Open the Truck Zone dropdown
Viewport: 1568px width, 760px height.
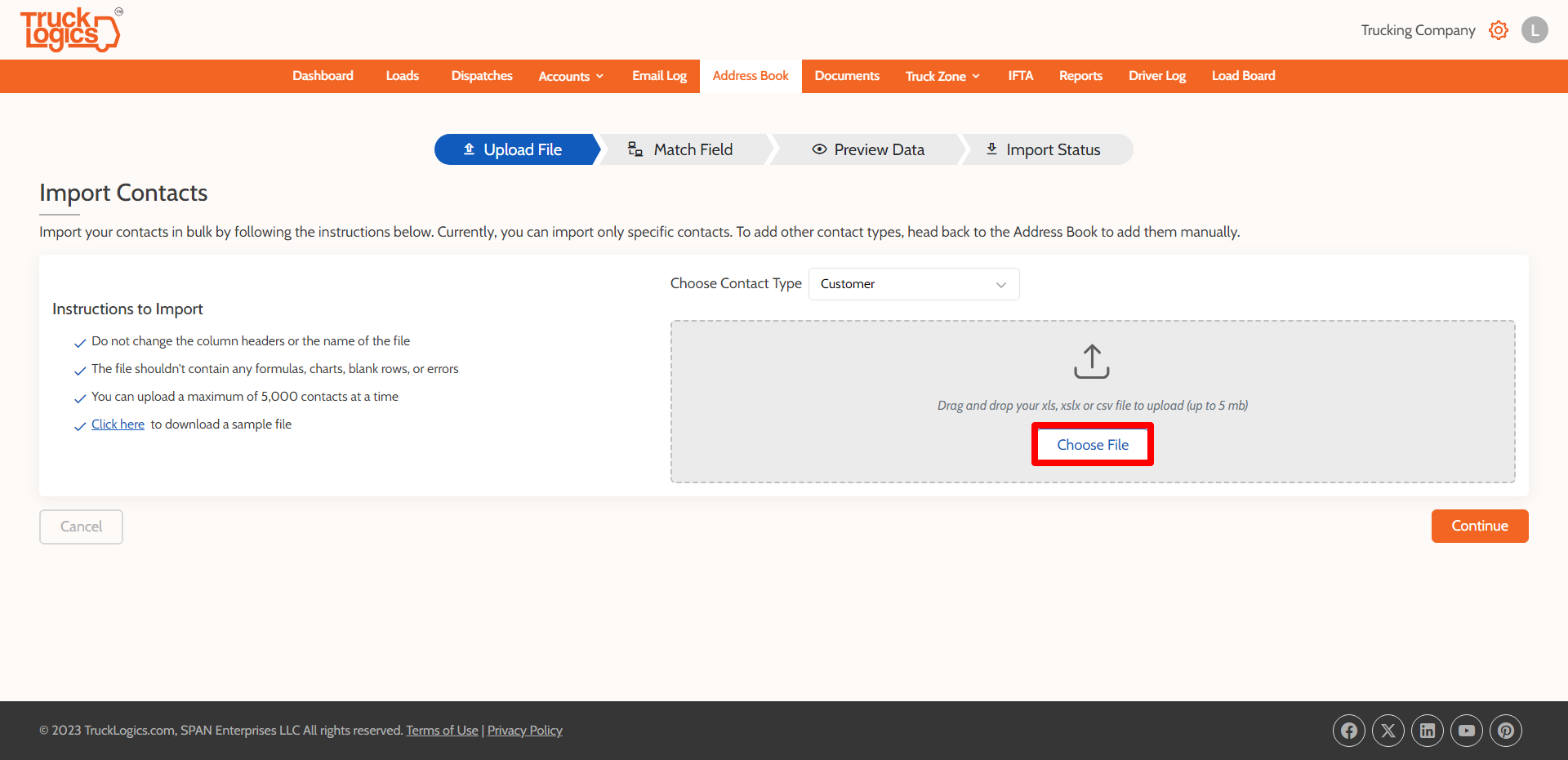[x=941, y=75]
